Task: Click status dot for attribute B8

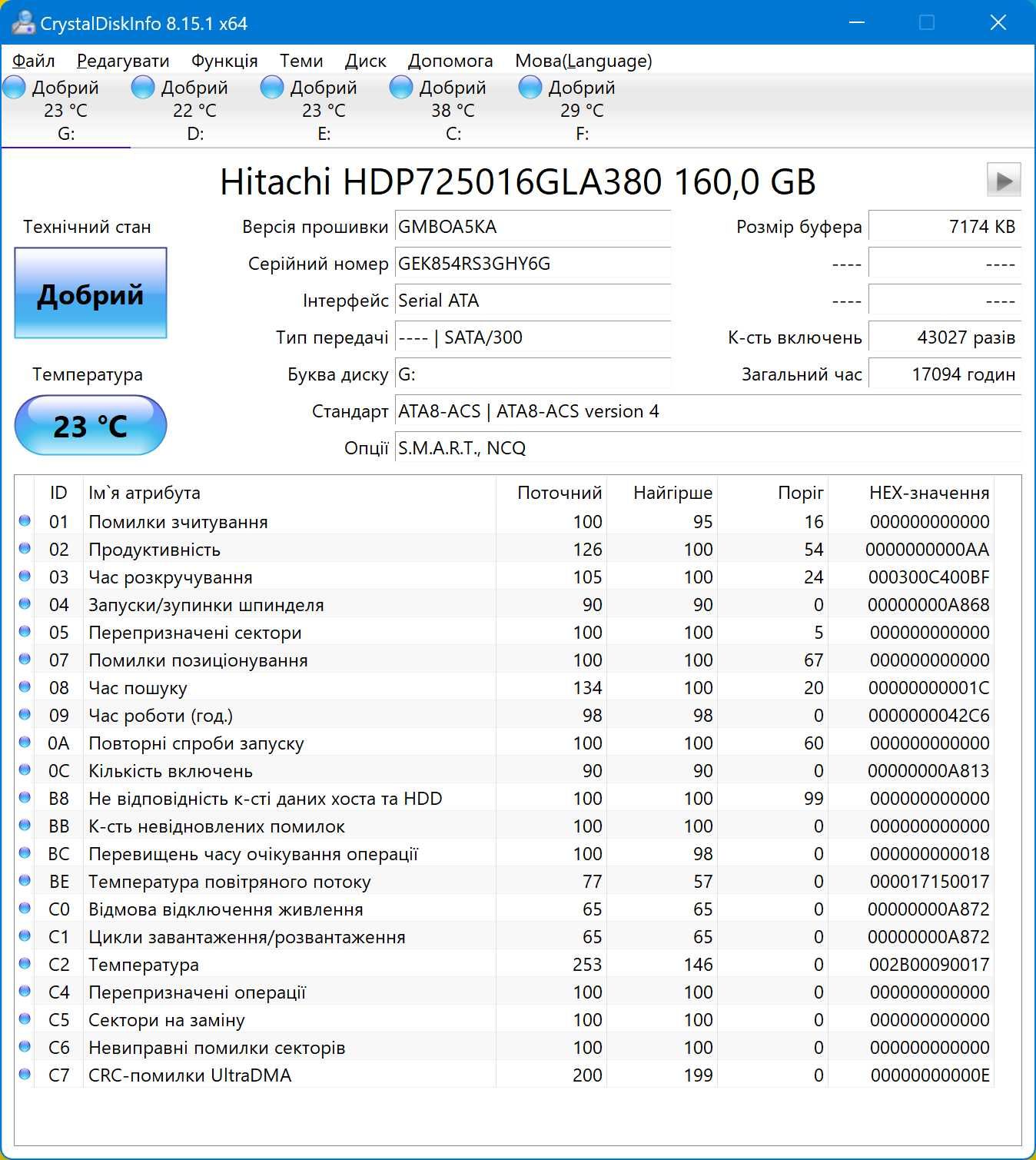Action: point(25,797)
